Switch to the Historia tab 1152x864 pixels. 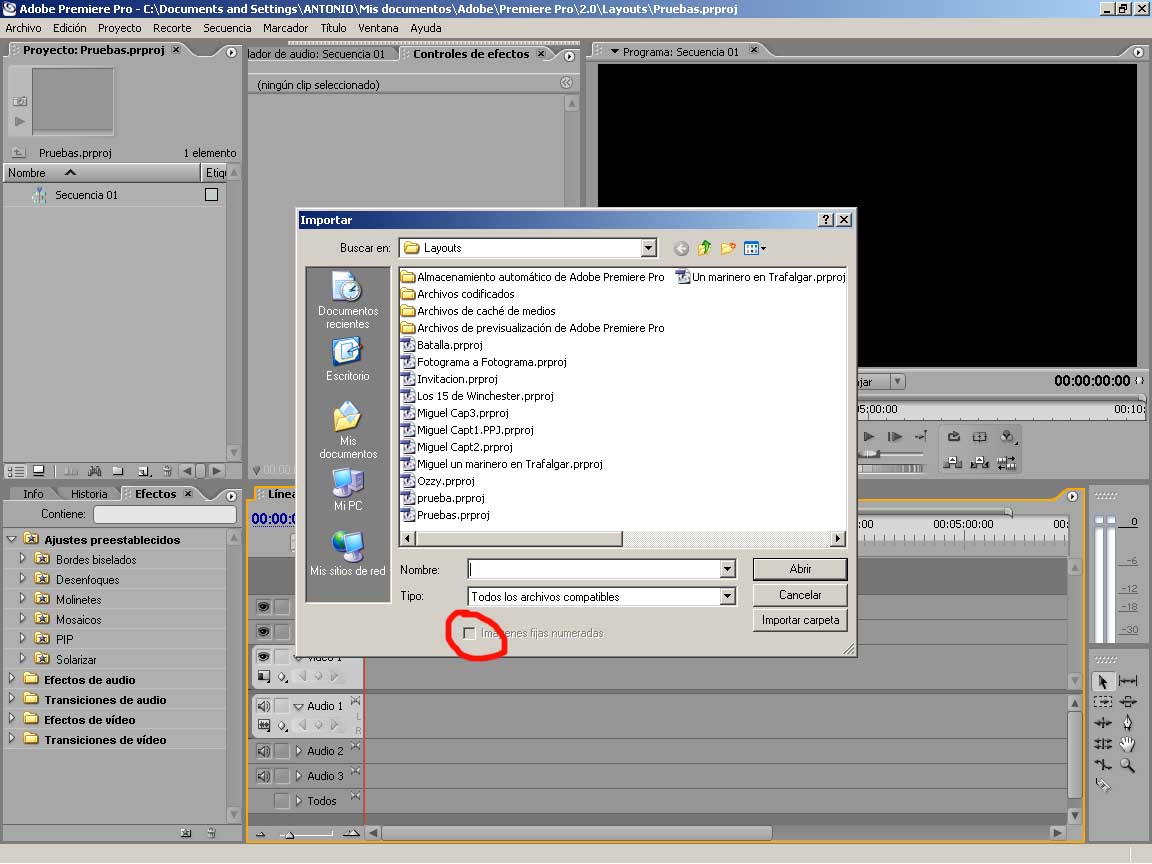pyautogui.click(x=89, y=494)
